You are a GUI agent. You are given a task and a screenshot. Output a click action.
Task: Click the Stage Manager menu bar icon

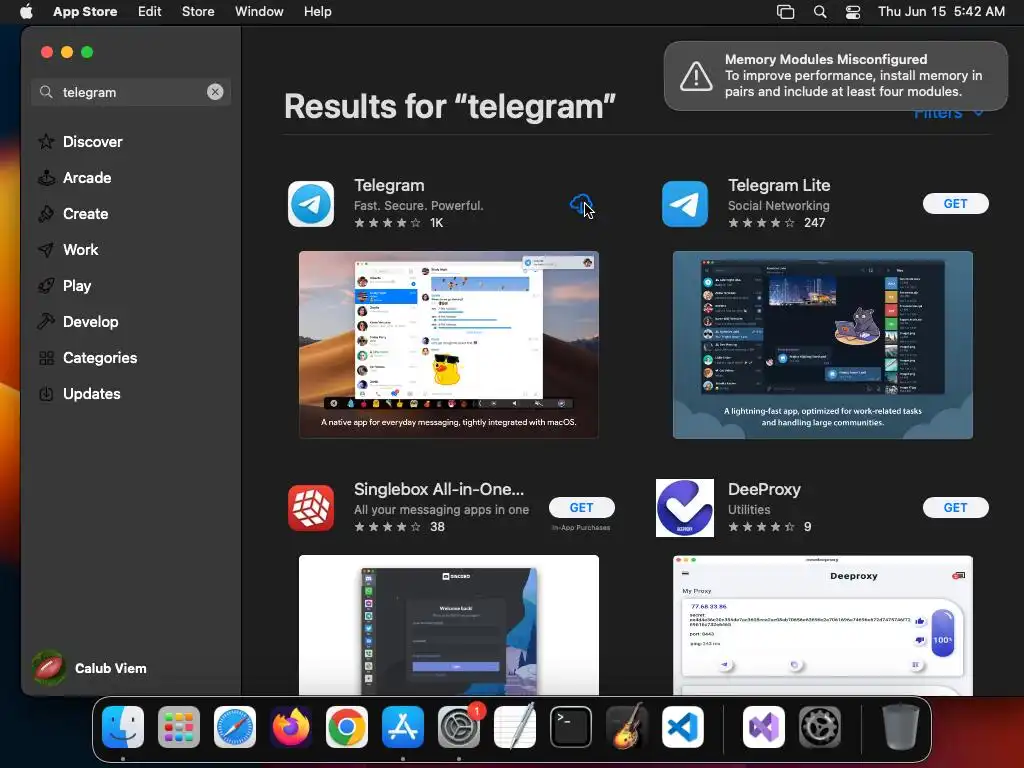[785, 12]
